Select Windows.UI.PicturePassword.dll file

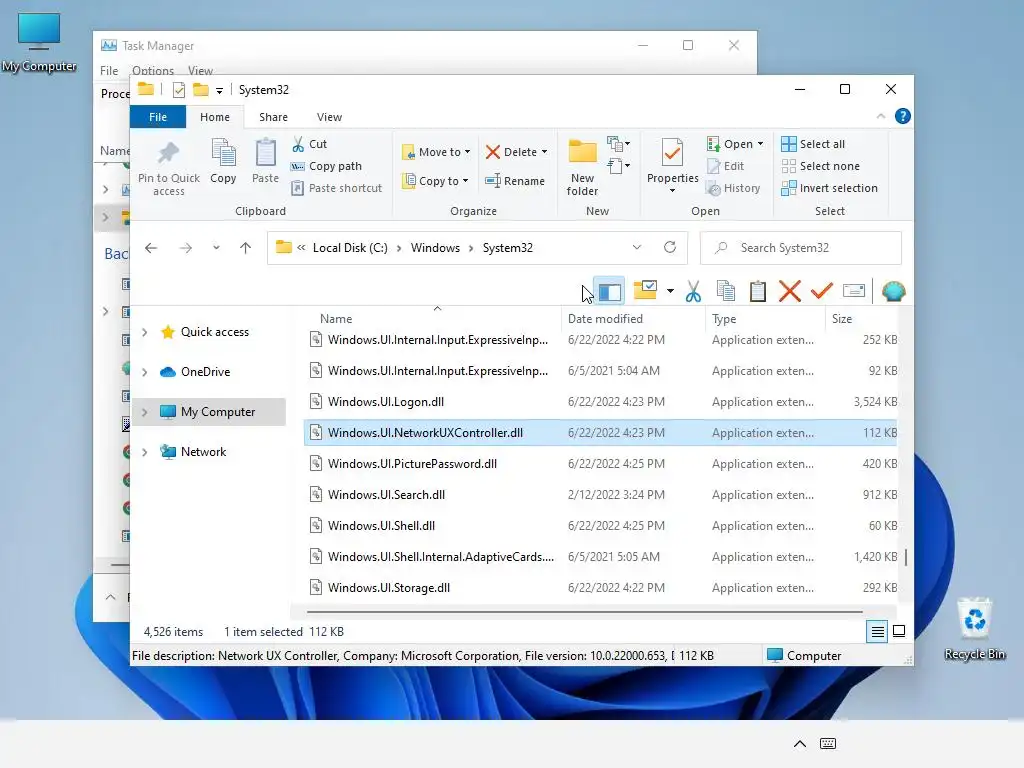600,464
